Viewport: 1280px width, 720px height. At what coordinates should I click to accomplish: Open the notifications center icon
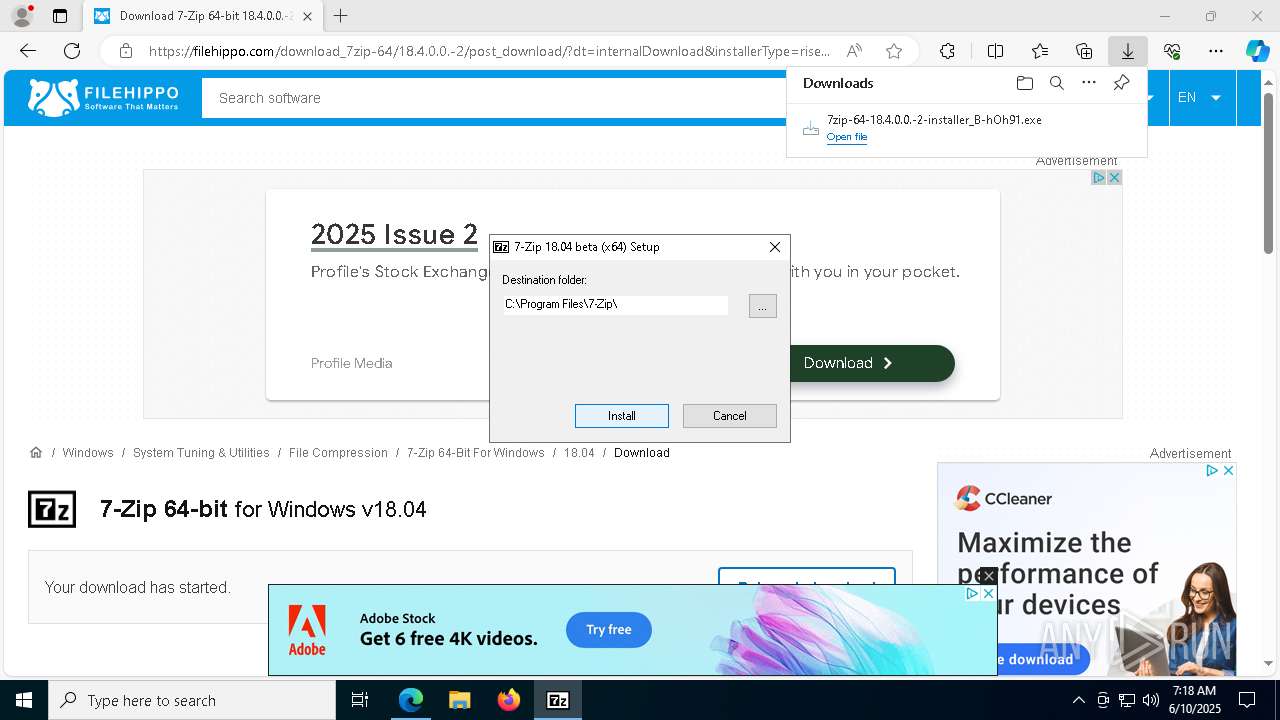[x=1246, y=700]
